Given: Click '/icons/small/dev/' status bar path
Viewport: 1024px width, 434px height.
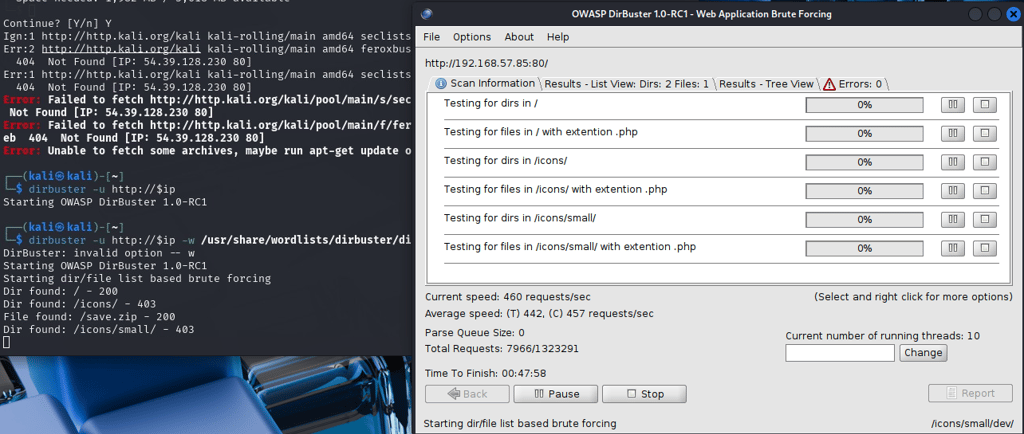Looking at the screenshot, I should (972, 424).
